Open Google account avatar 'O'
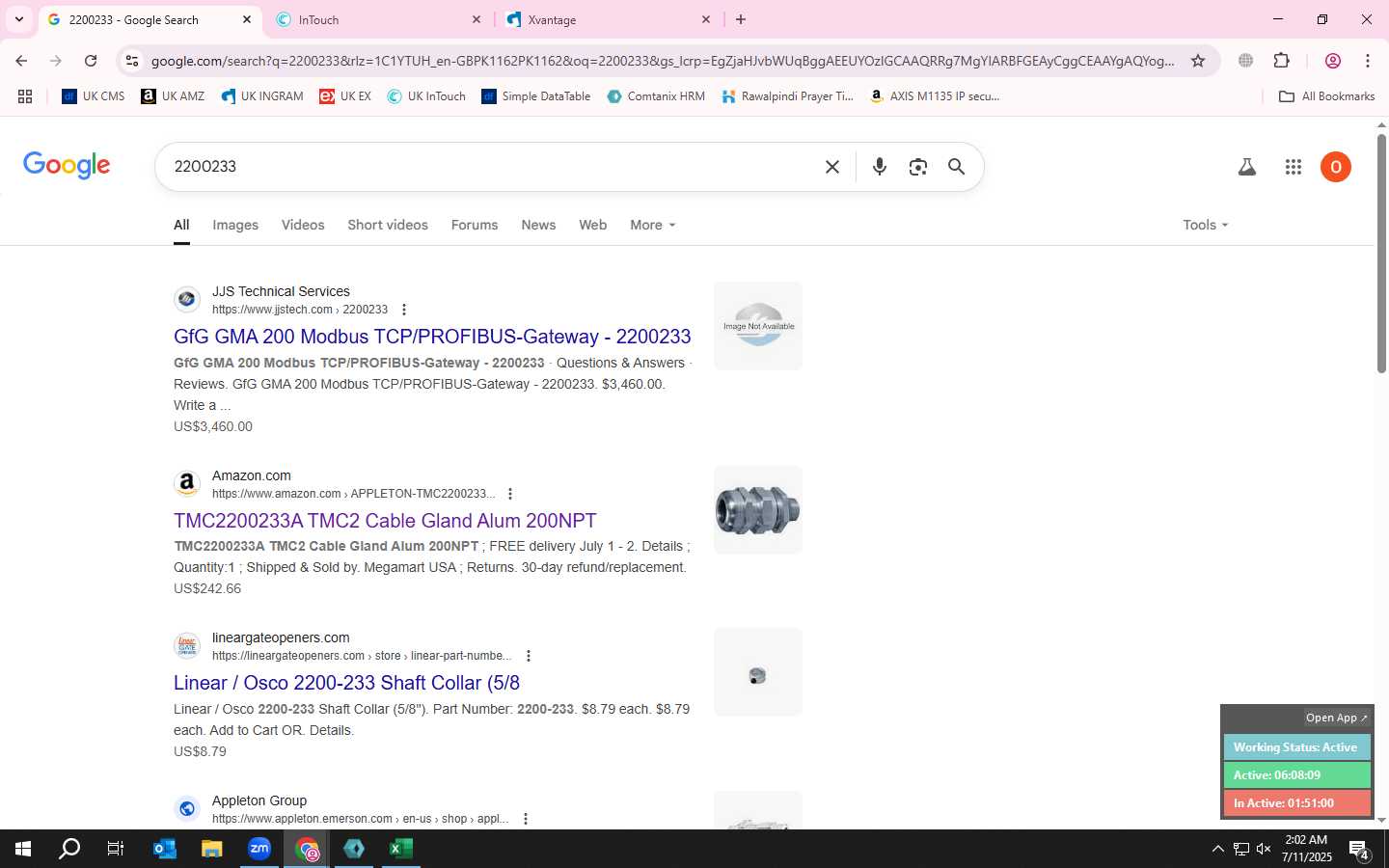 pyautogui.click(x=1336, y=167)
